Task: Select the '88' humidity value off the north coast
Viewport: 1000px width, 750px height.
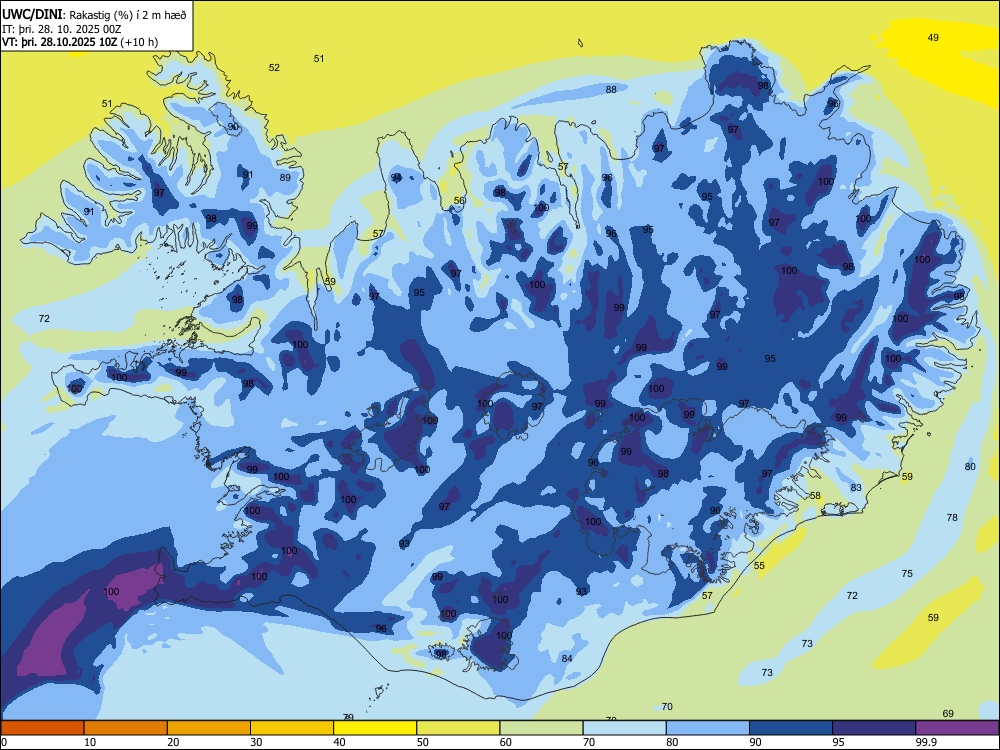Action: click(611, 89)
